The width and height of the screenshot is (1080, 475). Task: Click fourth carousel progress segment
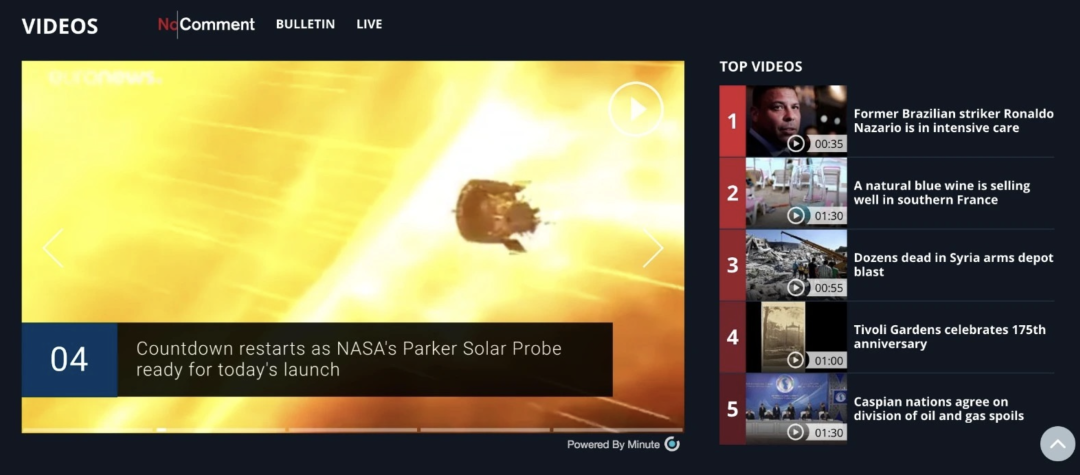tap(486, 430)
